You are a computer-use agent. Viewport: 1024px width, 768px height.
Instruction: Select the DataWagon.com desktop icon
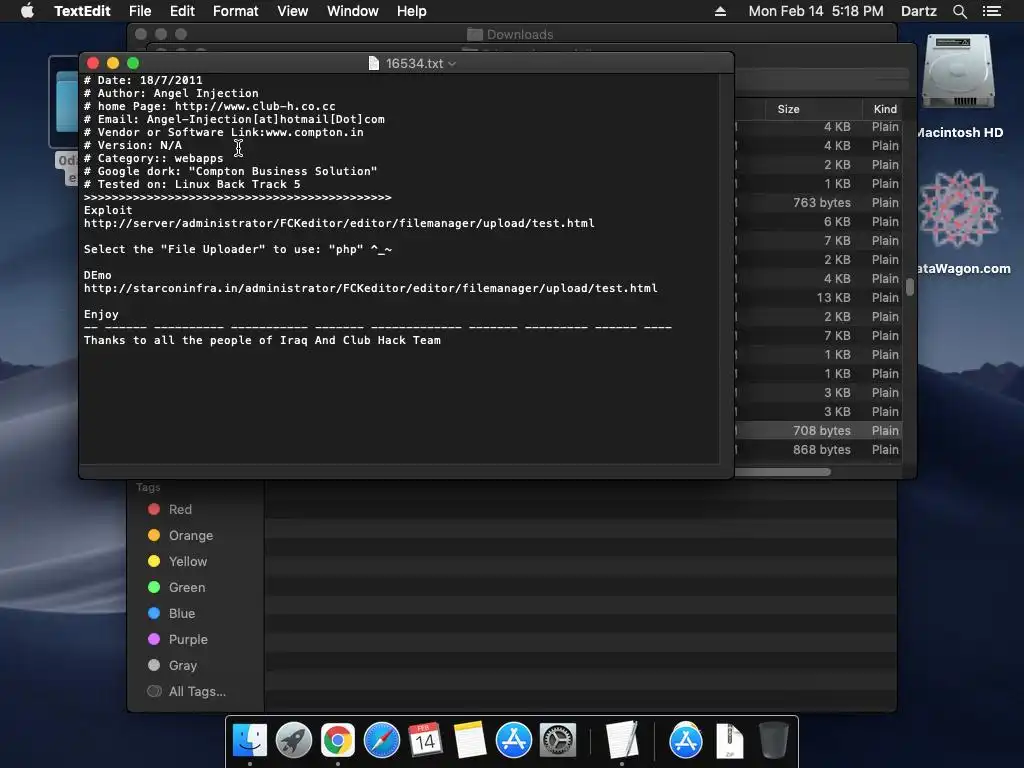[x=959, y=209]
